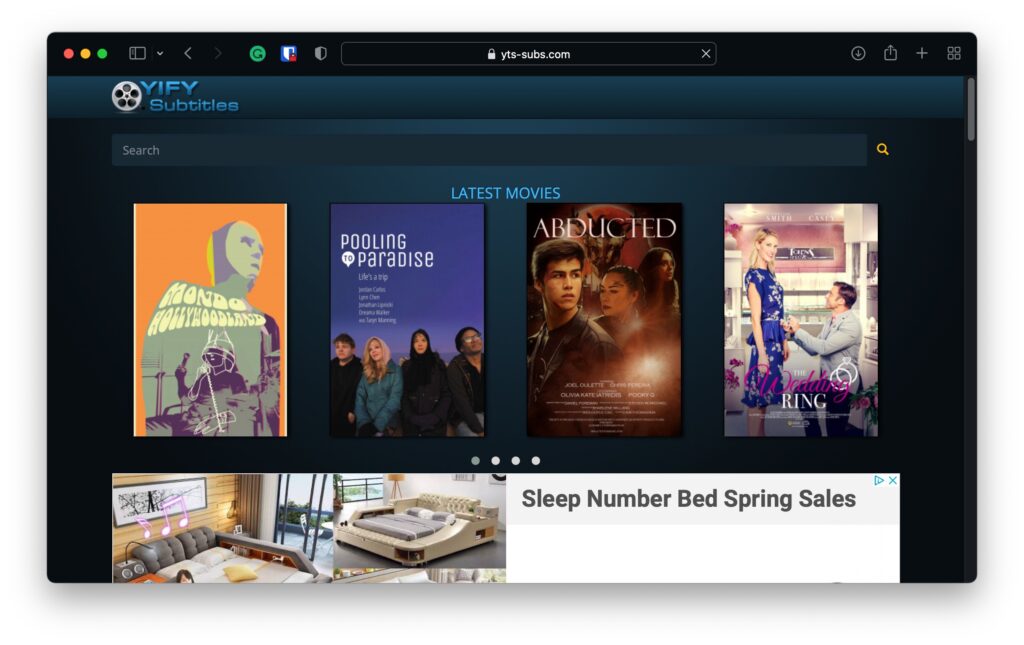This screenshot has height=645, width=1024.
Task: Show the privacy report shield
Action: click(x=321, y=54)
